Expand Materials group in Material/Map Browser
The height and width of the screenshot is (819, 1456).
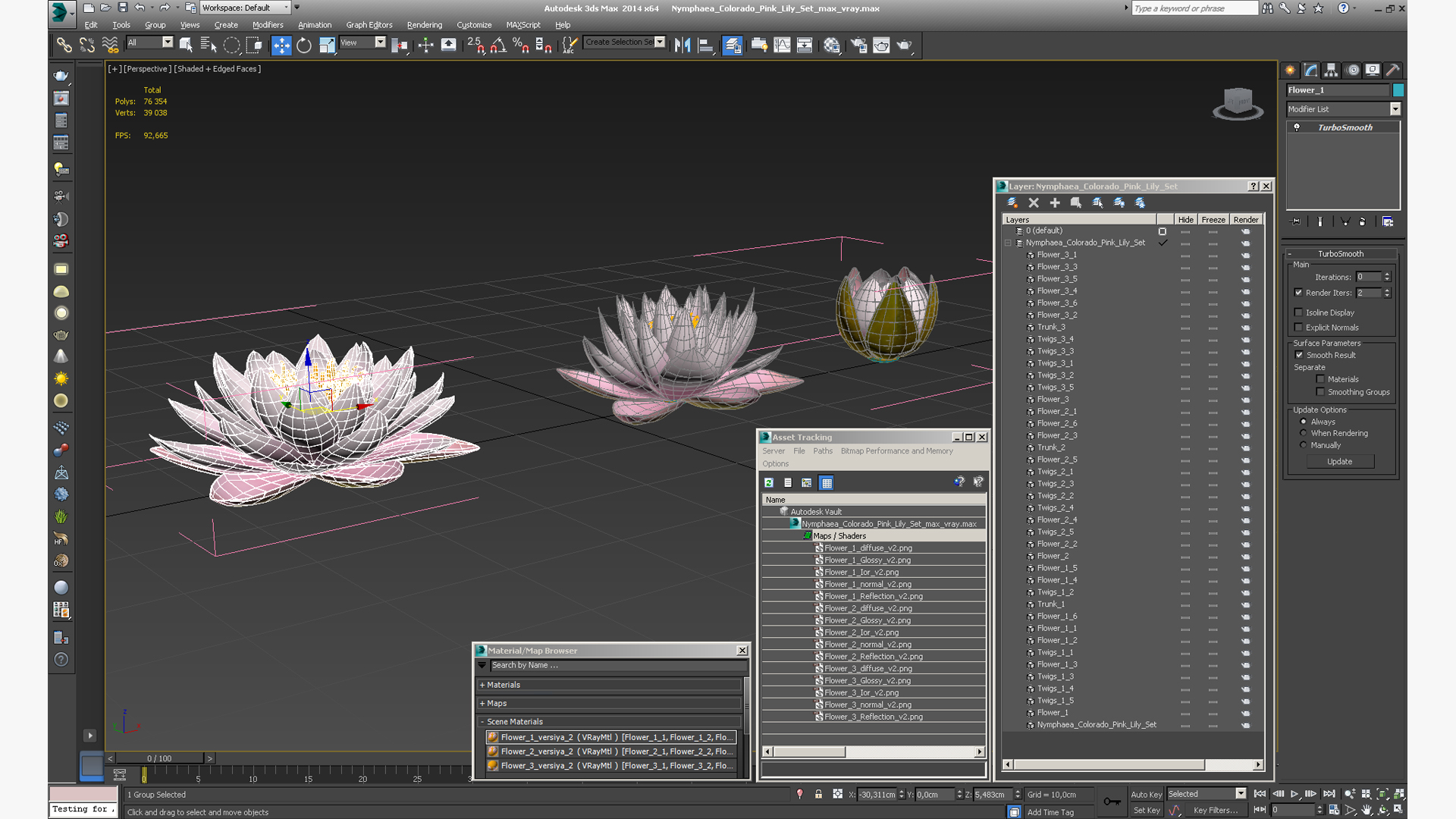click(482, 685)
